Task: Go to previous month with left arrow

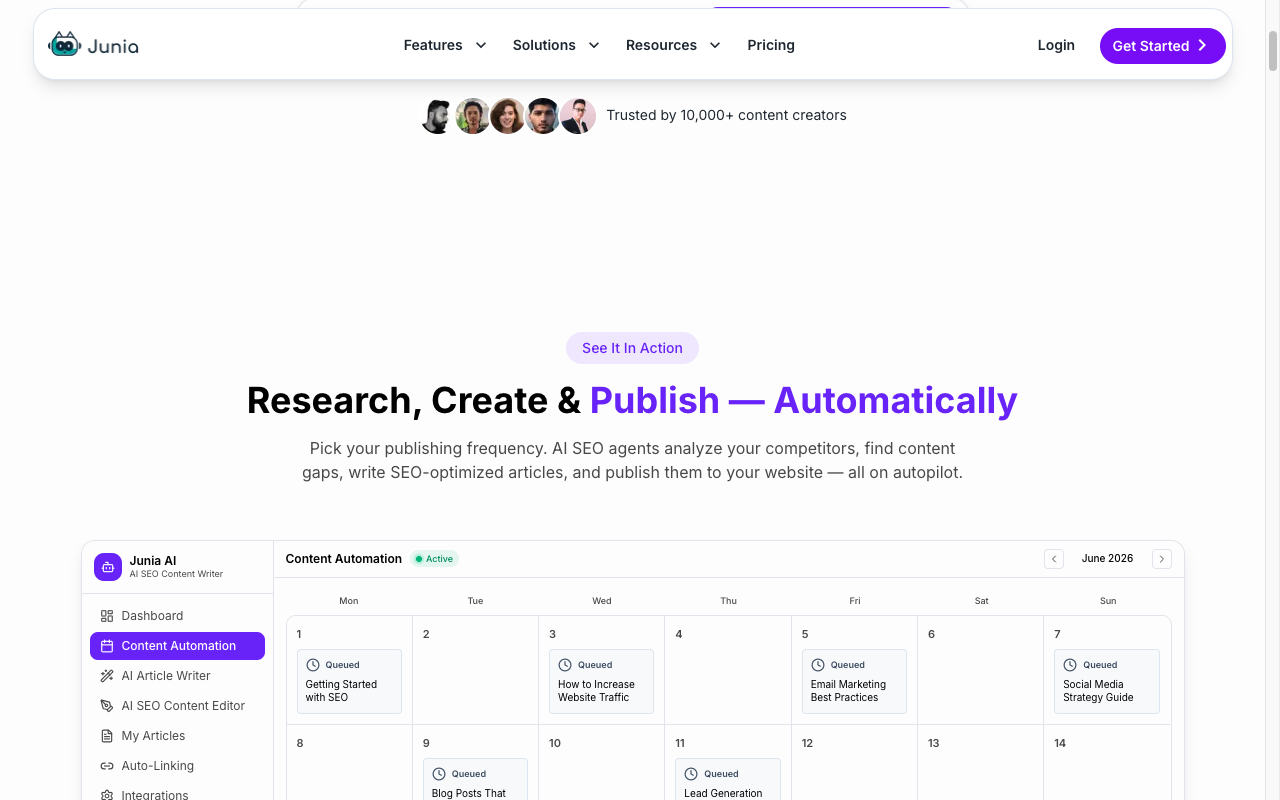Action: tap(1054, 559)
